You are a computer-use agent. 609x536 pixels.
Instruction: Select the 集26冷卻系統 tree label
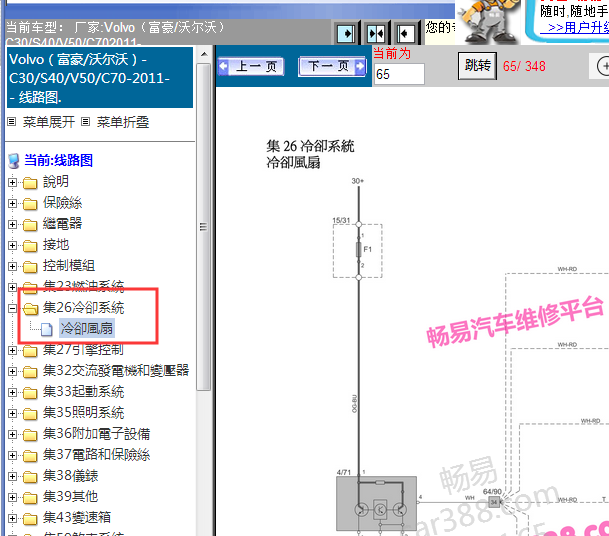(84, 308)
